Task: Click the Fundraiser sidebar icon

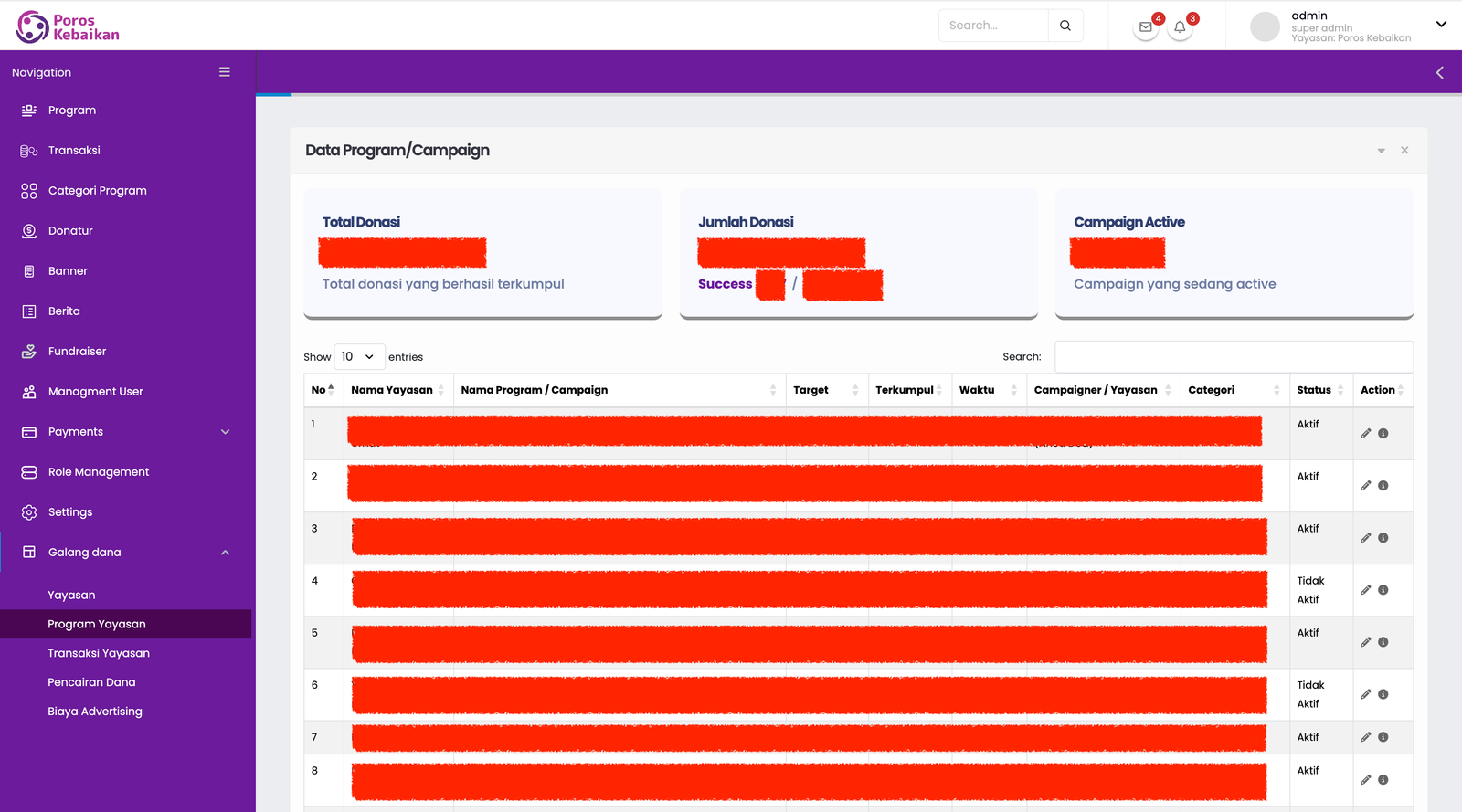Action: 29,352
